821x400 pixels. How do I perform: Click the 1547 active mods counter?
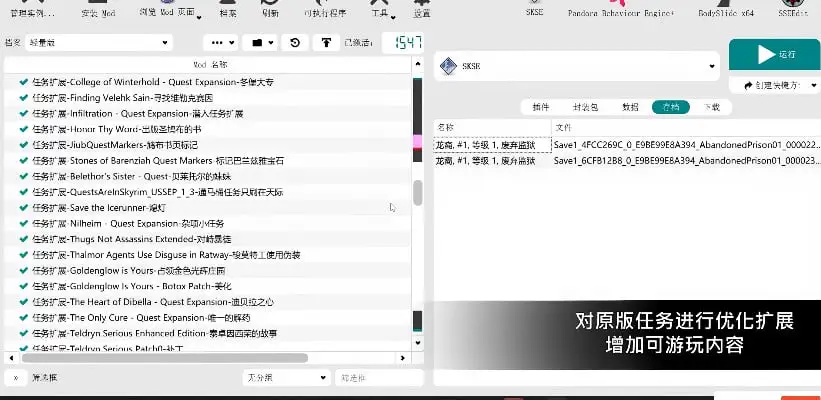point(403,42)
